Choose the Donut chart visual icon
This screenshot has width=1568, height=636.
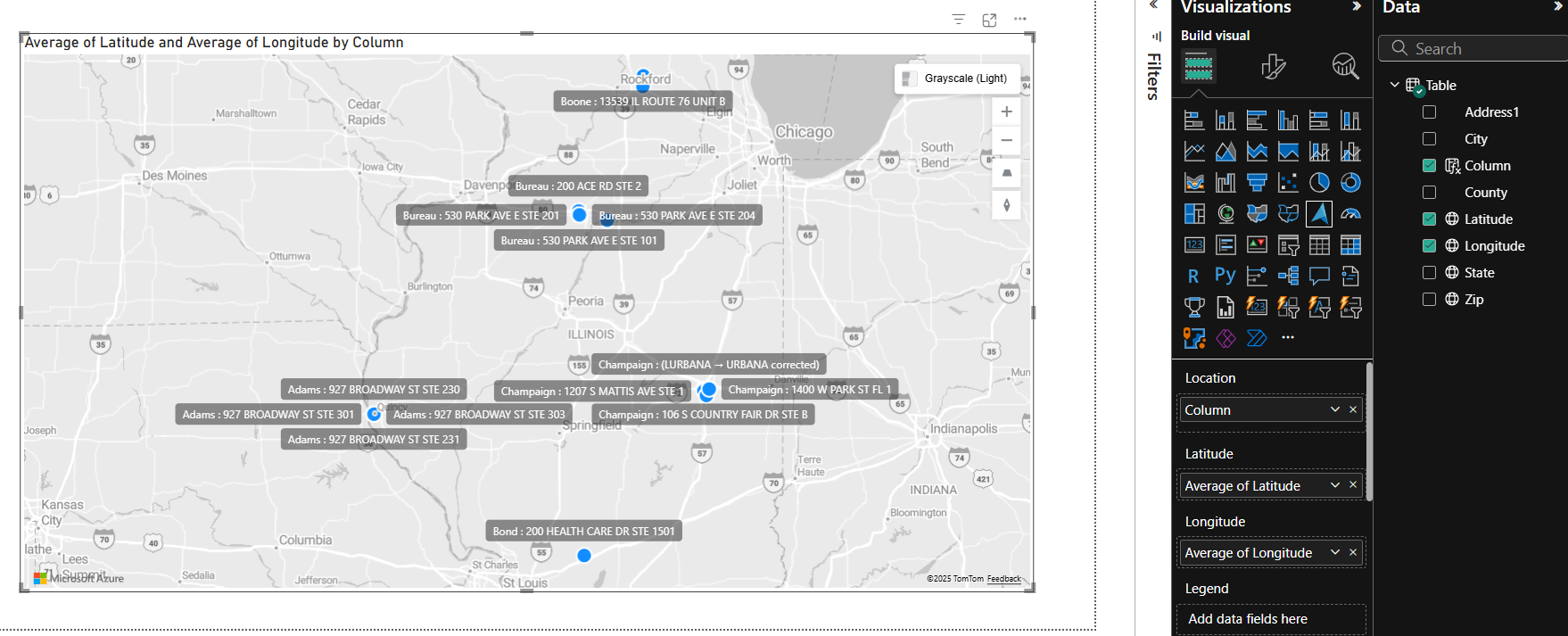(1350, 183)
